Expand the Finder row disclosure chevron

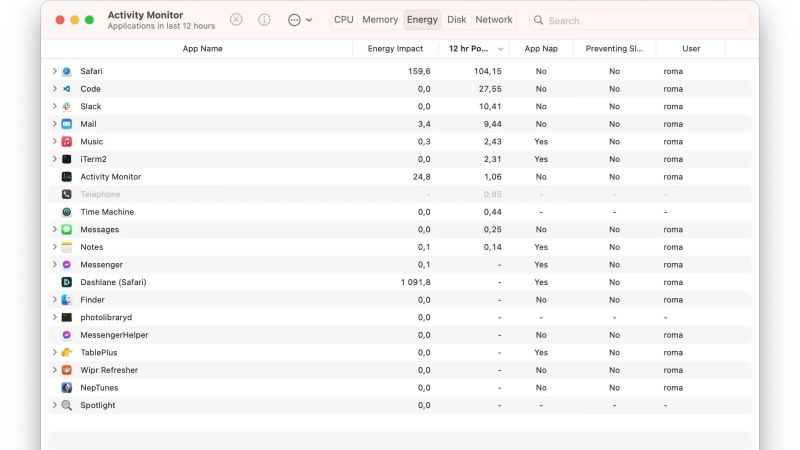click(55, 300)
